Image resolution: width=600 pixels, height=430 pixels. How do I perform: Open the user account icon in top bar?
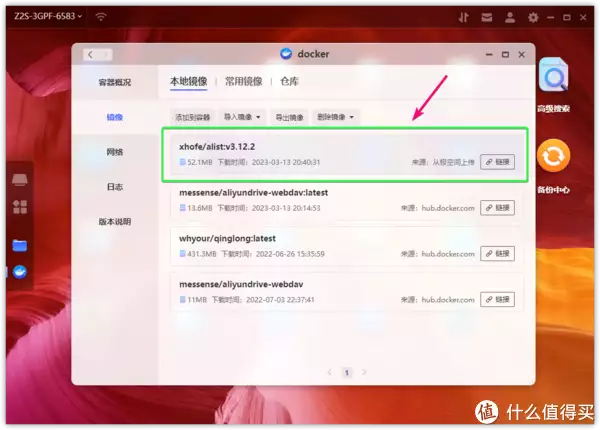click(x=510, y=17)
